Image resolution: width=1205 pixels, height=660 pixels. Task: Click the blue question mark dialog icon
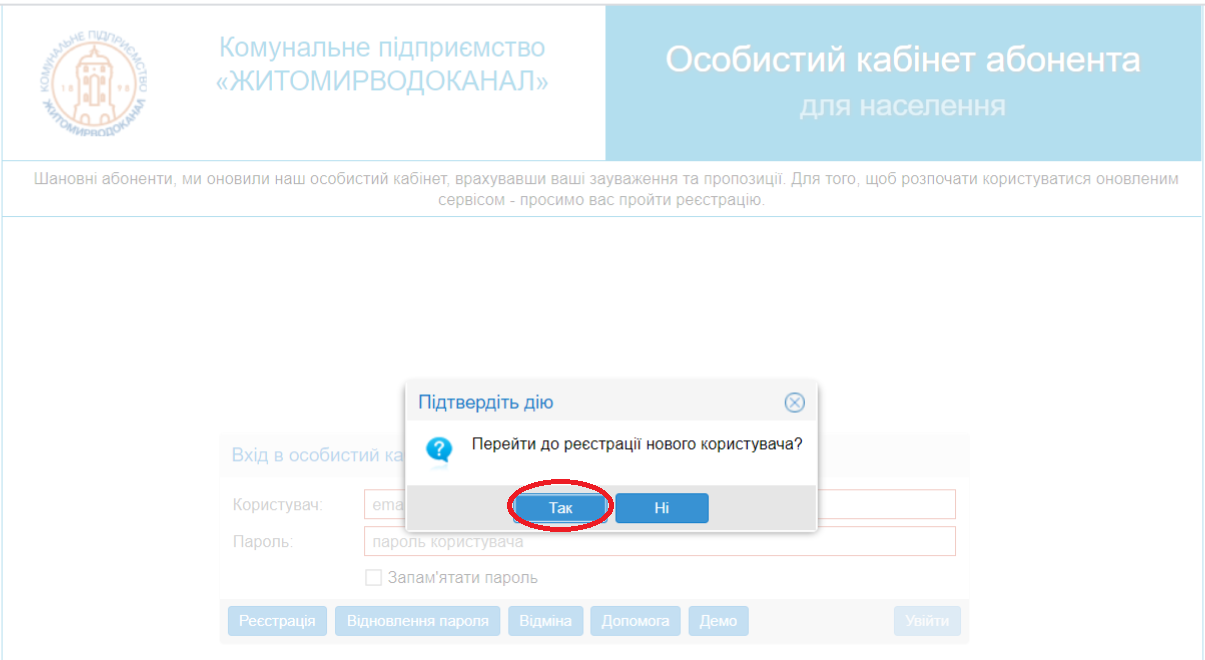[439, 450]
